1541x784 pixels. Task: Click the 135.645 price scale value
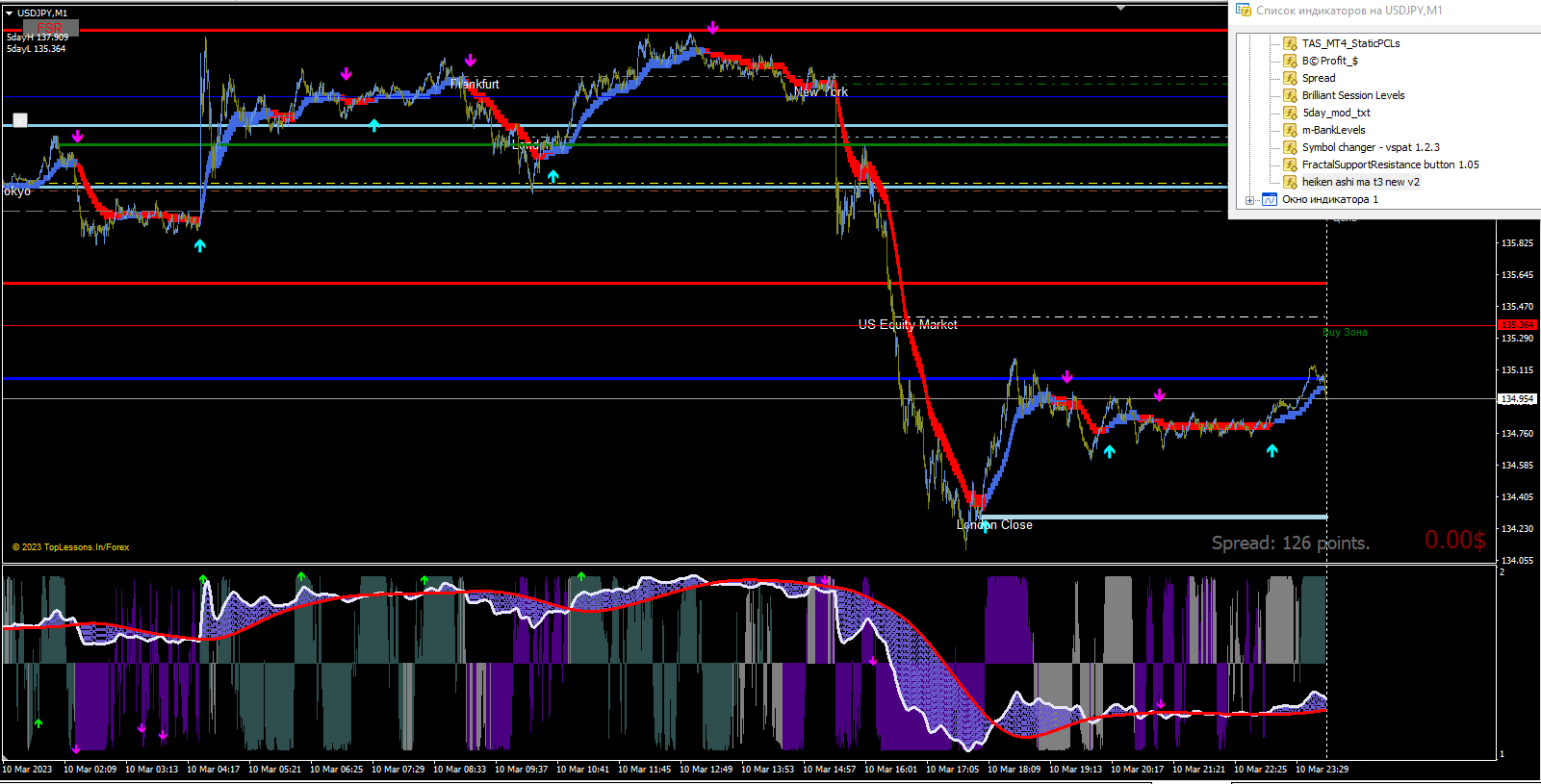pos(1518,275)
